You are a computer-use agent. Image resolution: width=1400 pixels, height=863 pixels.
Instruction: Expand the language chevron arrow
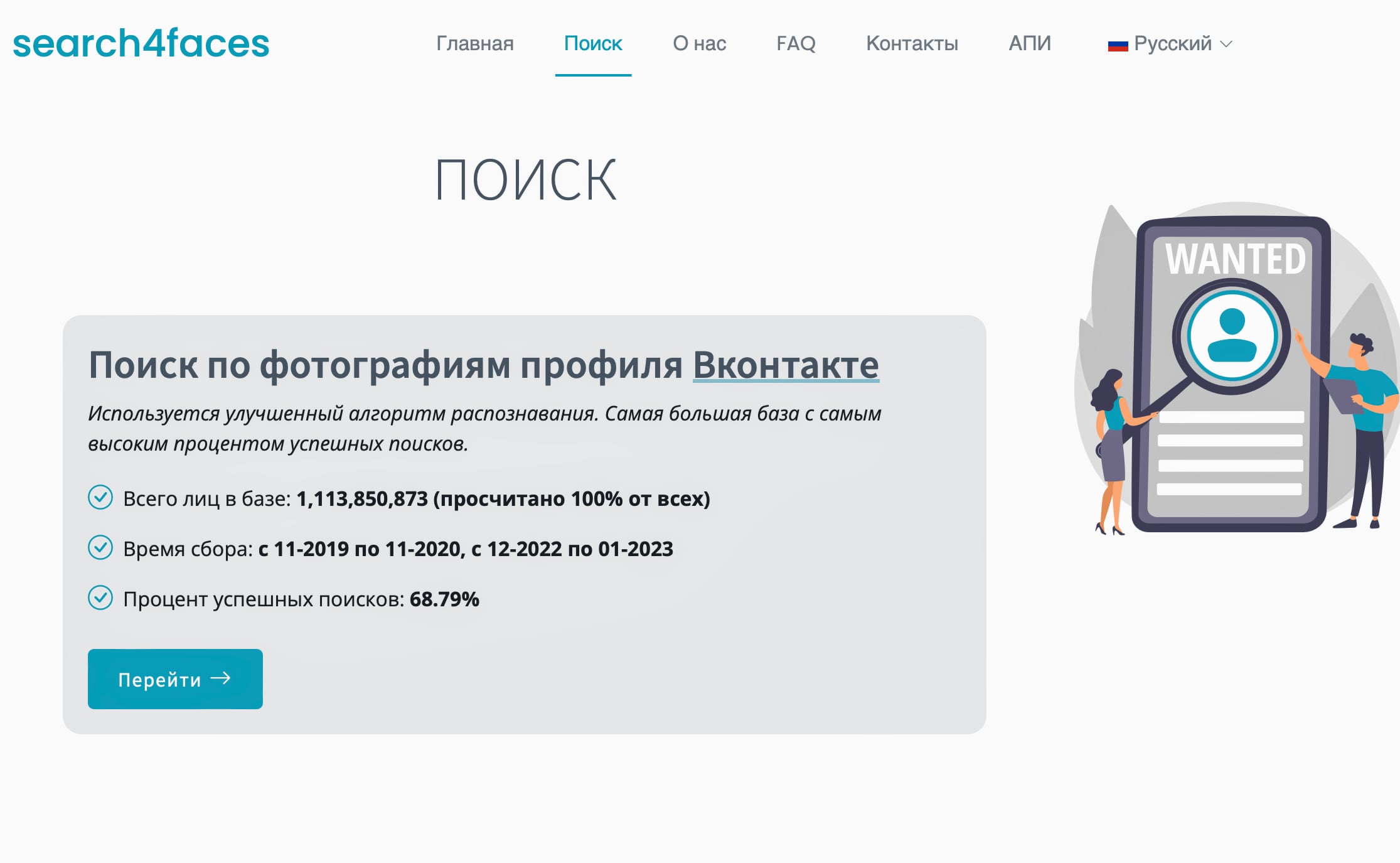(1226, 44)
